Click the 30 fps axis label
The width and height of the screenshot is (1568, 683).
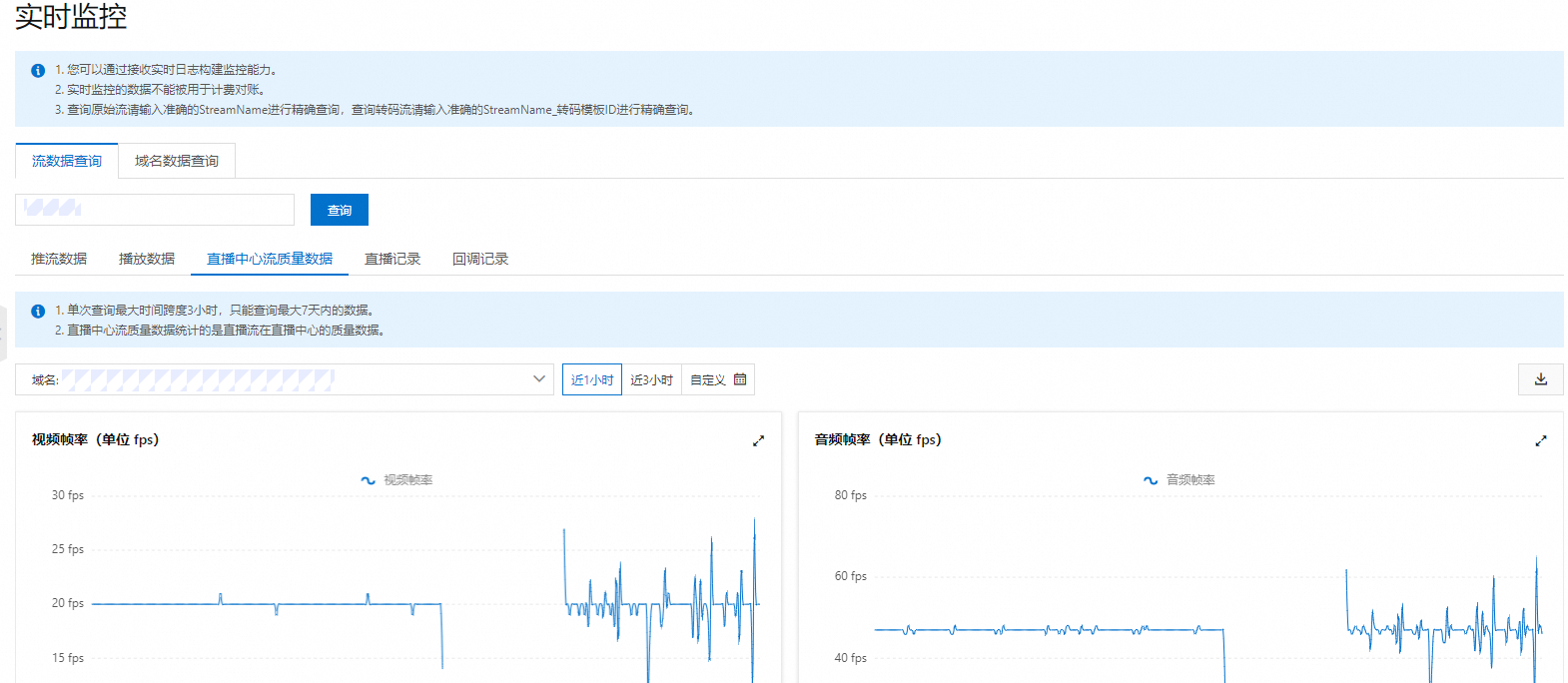click(68, 495)
